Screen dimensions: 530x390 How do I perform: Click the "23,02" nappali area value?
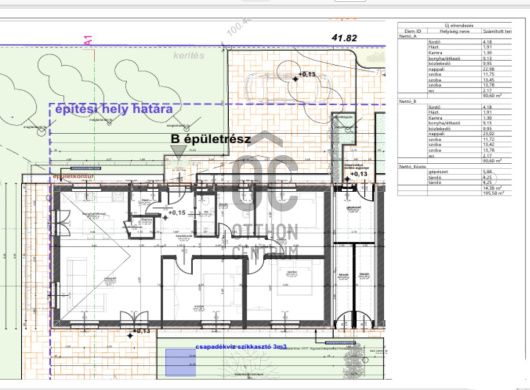click(x=489, y=134)
